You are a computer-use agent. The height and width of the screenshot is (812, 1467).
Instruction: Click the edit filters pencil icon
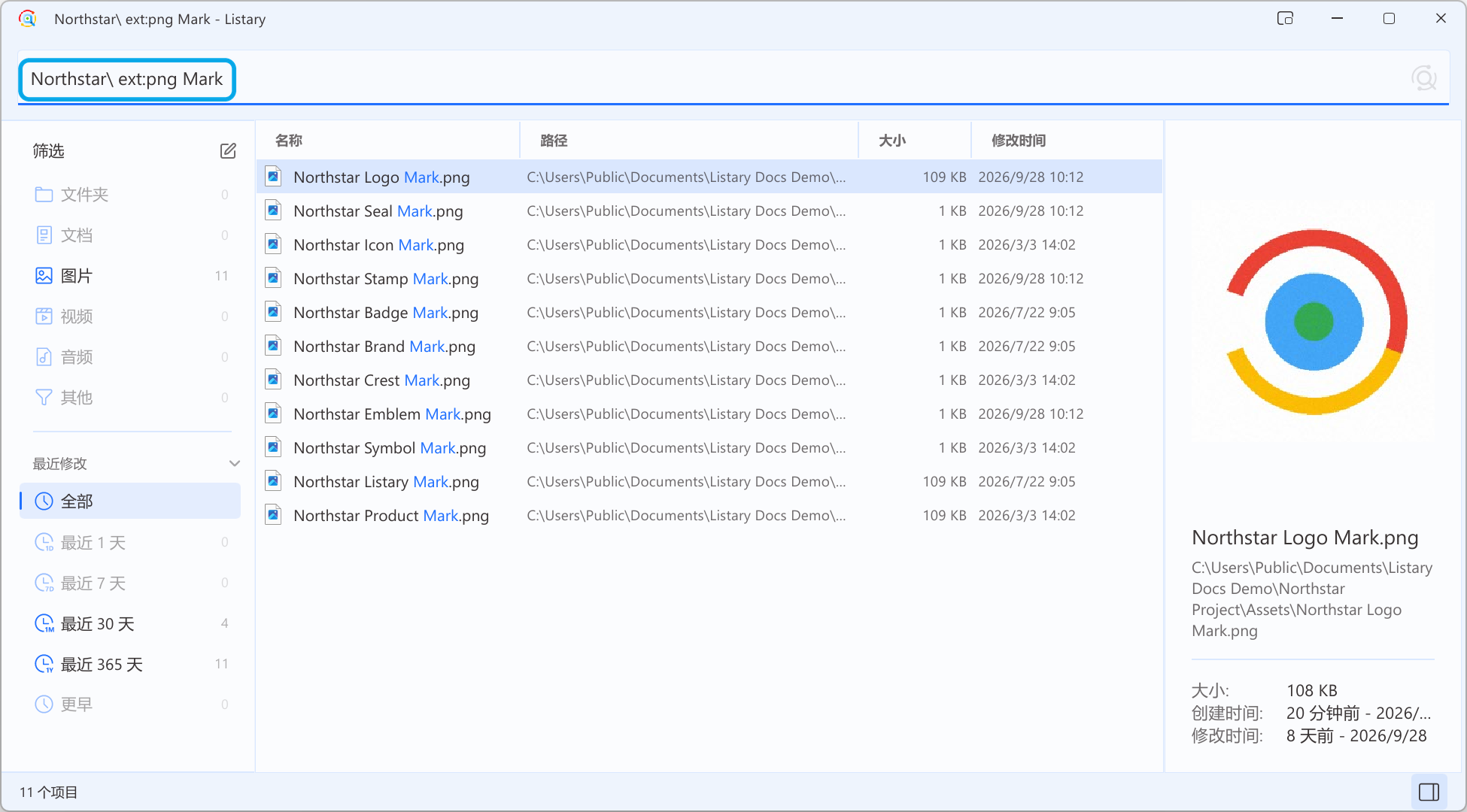click(228, 151)
